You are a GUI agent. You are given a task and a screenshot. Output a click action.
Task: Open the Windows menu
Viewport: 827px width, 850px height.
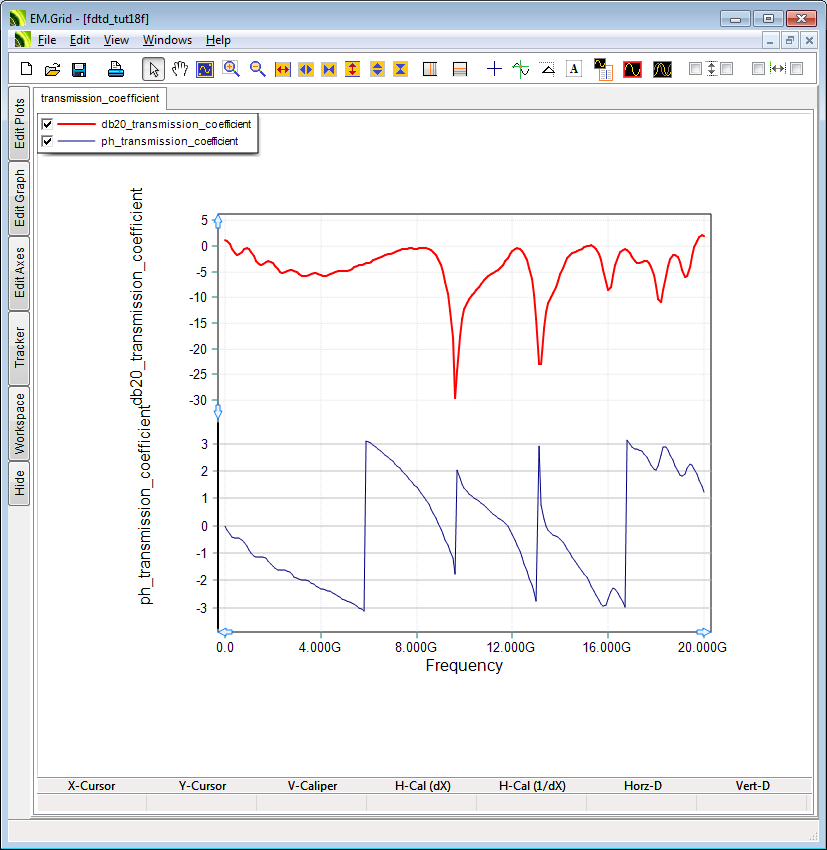(x=167, y=40)
